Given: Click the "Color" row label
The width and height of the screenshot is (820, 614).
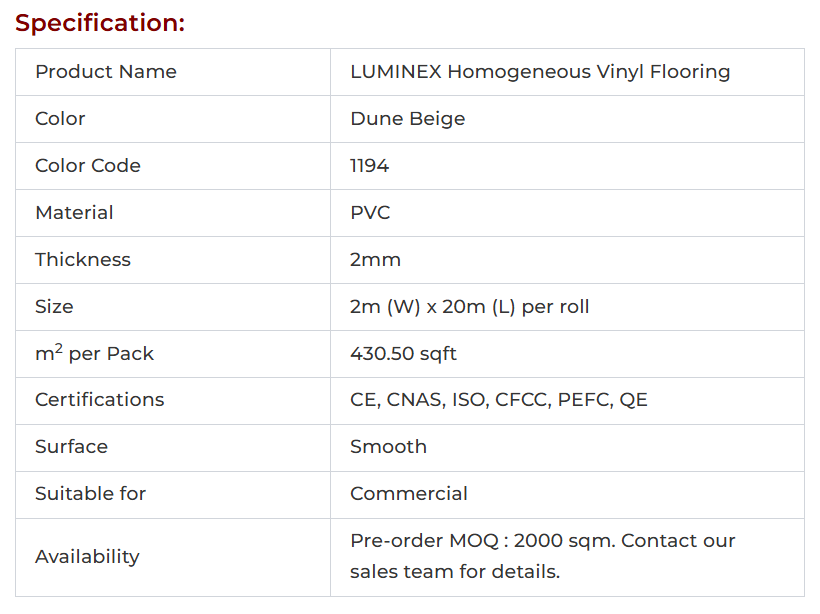Looking at the screenshot, I should [x=60, y=119].
